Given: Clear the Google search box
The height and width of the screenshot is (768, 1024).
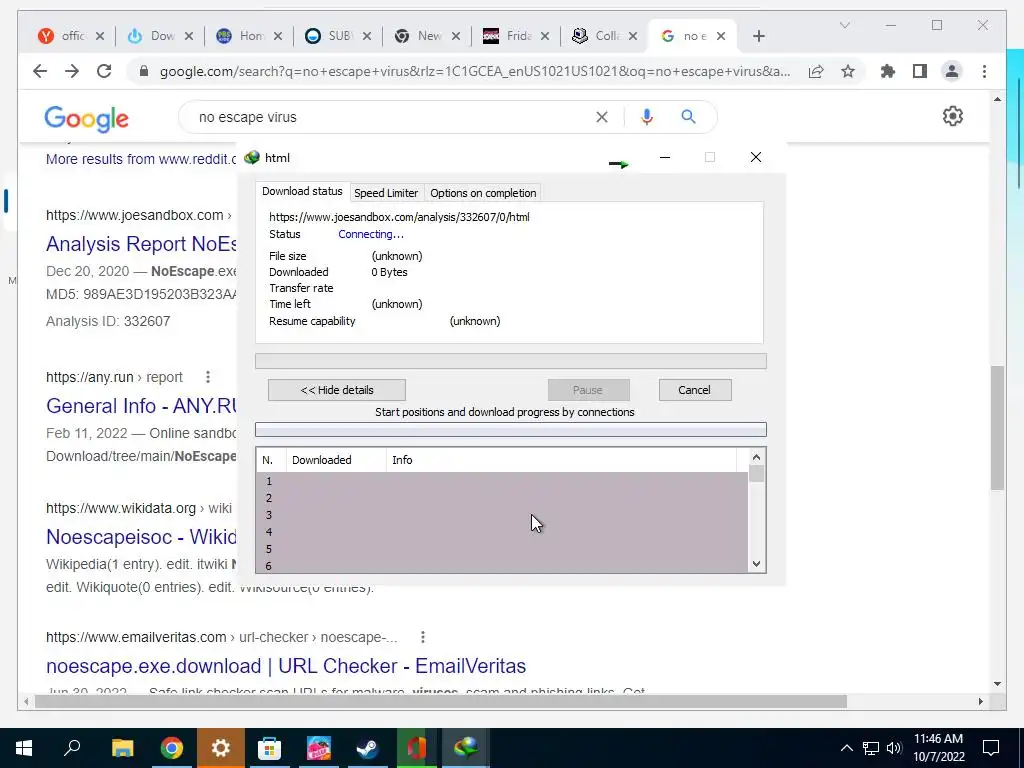Looking at the screenshot, I should click(x=601, y=117).
